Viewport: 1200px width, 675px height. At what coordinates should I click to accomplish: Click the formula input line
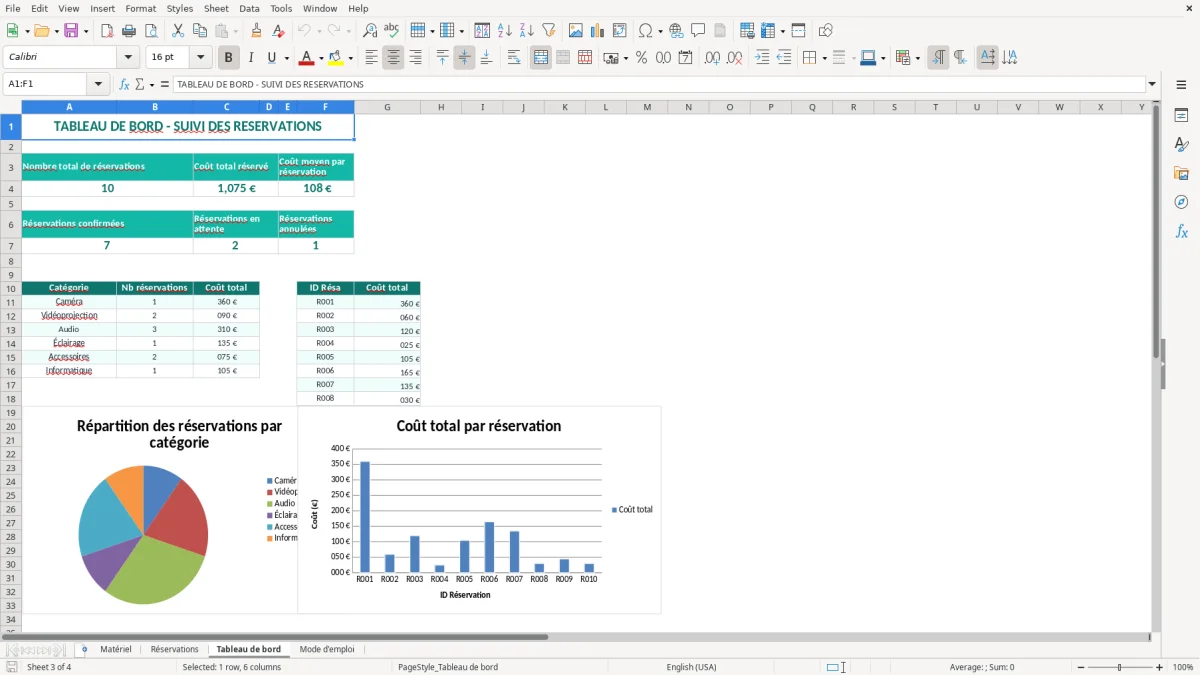tap(658, 85)
